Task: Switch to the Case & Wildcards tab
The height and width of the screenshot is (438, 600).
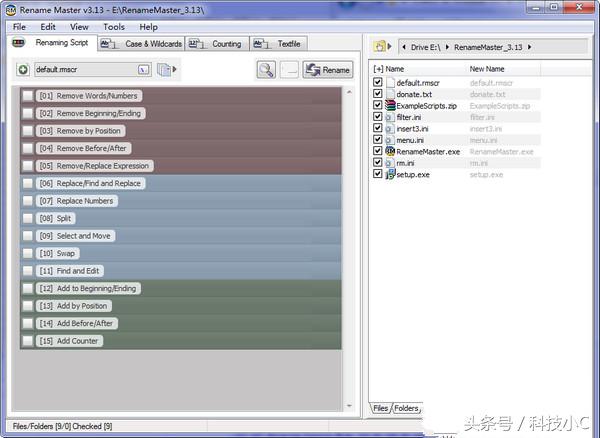Action: [141, 44]
